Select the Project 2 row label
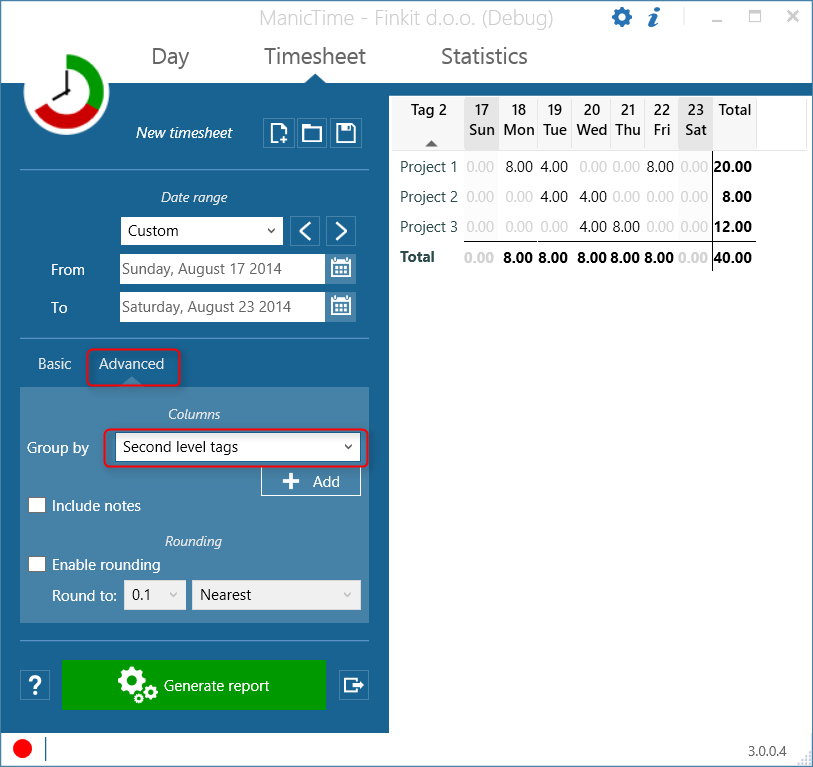 pos(428,197)
